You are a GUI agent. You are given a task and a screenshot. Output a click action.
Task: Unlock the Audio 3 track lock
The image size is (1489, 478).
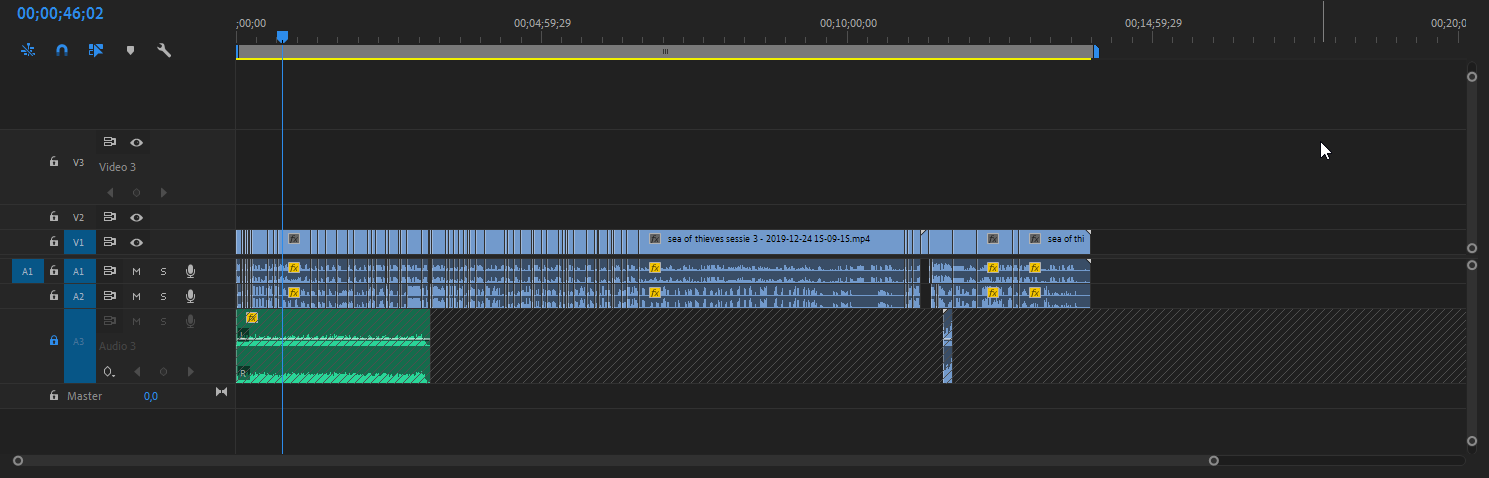54,340
